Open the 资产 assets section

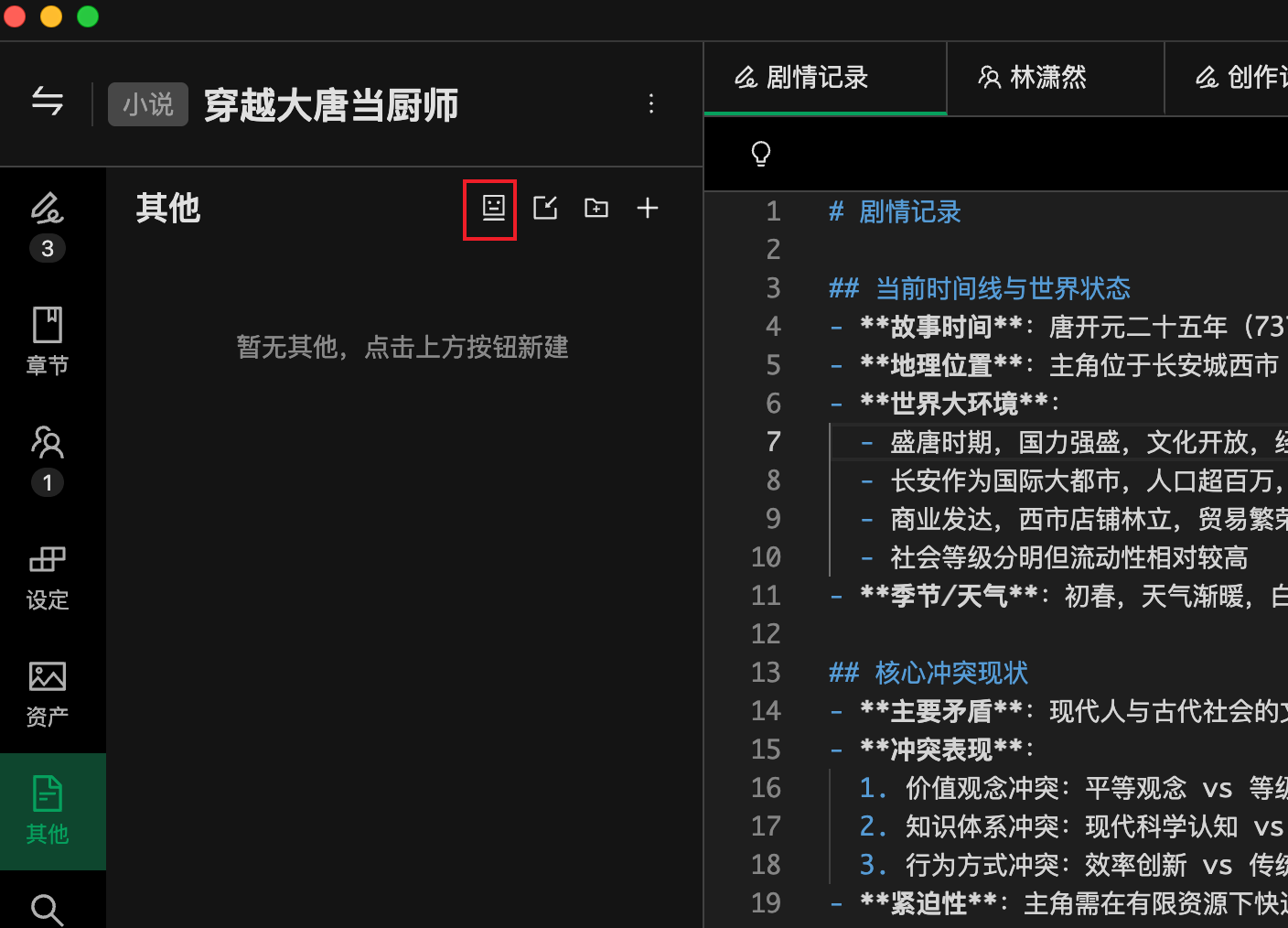click(x=48, y=694)
